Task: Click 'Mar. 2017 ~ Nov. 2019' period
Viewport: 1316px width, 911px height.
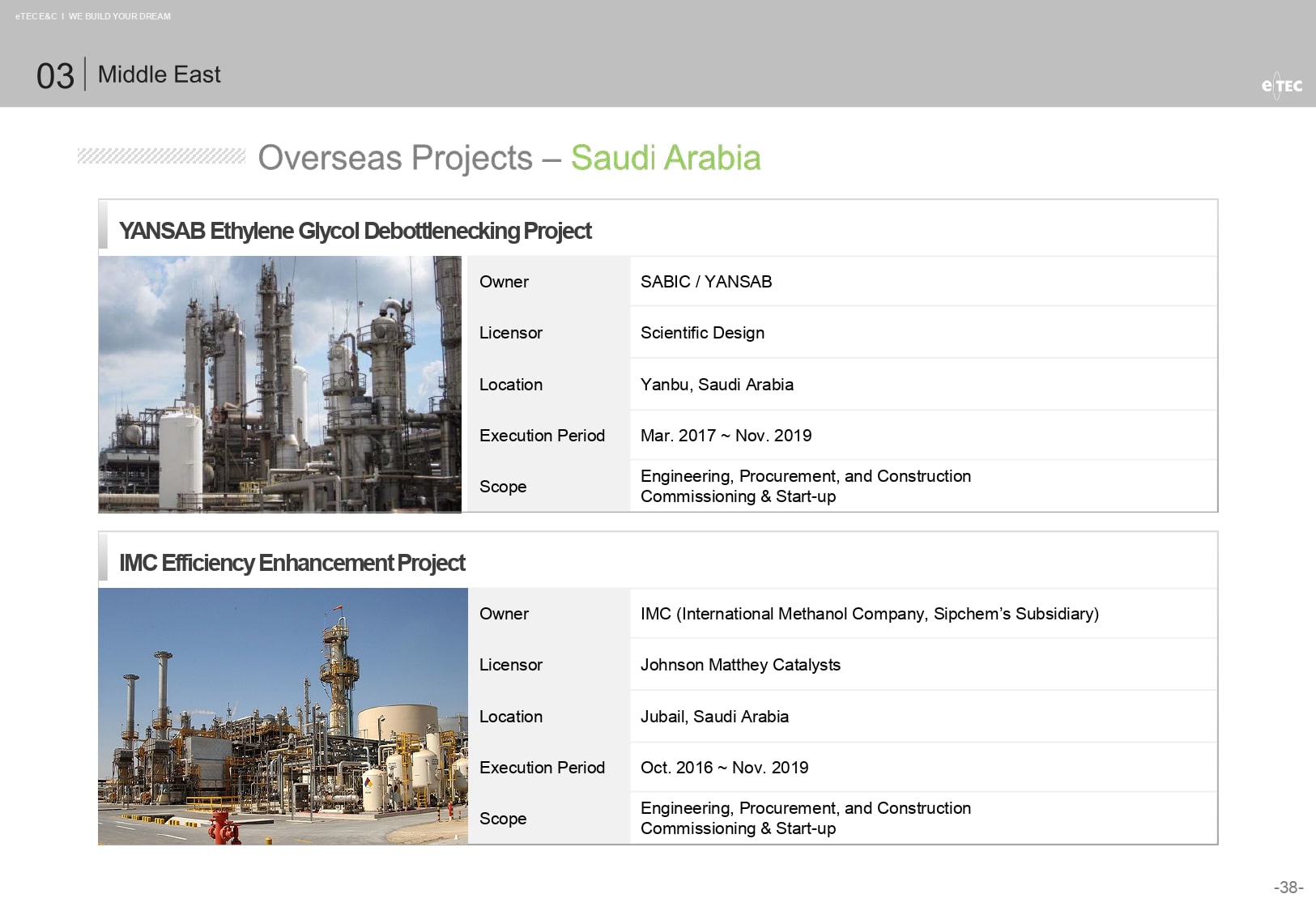Action: (726, 436)
